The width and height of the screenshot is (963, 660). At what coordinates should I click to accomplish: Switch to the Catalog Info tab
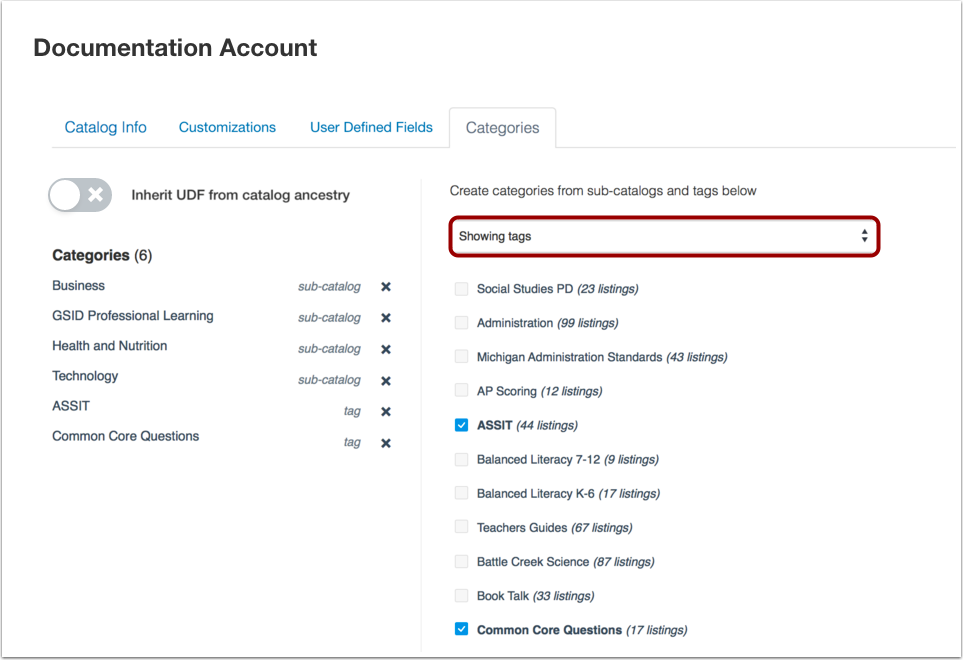coord(105,127)
